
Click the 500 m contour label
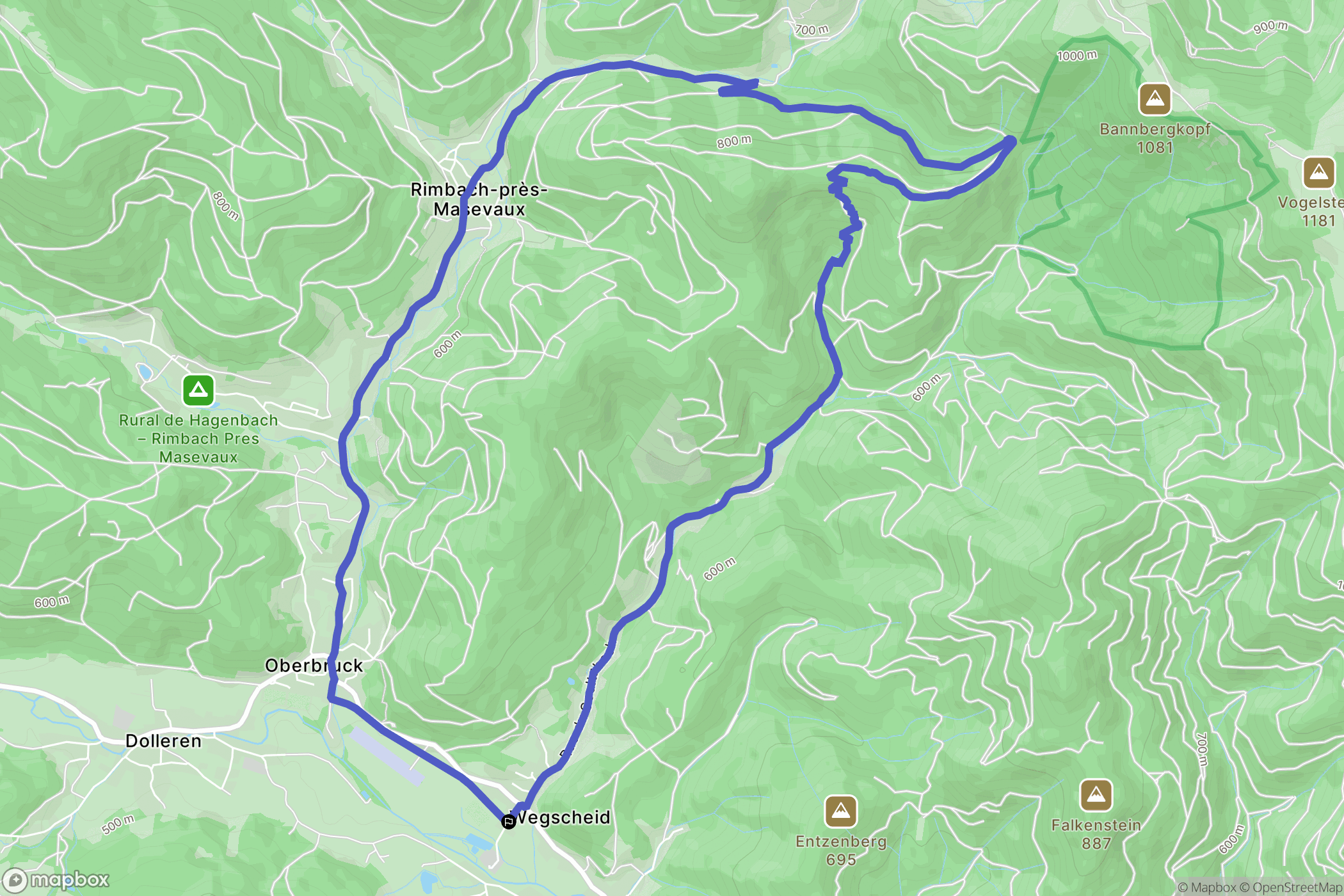pos(118,824)
